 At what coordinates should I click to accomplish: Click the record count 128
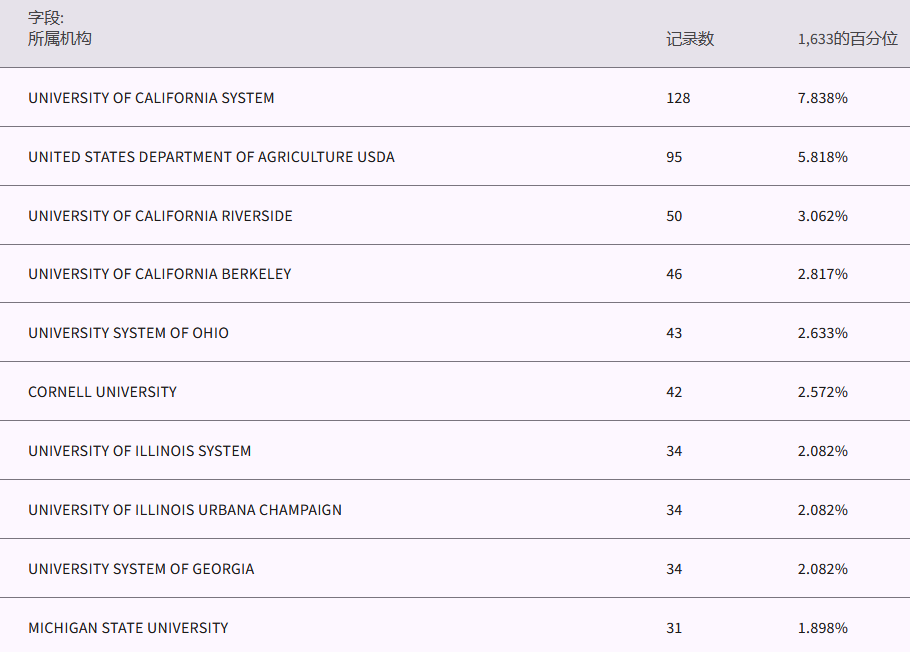(x=678, y=98)
